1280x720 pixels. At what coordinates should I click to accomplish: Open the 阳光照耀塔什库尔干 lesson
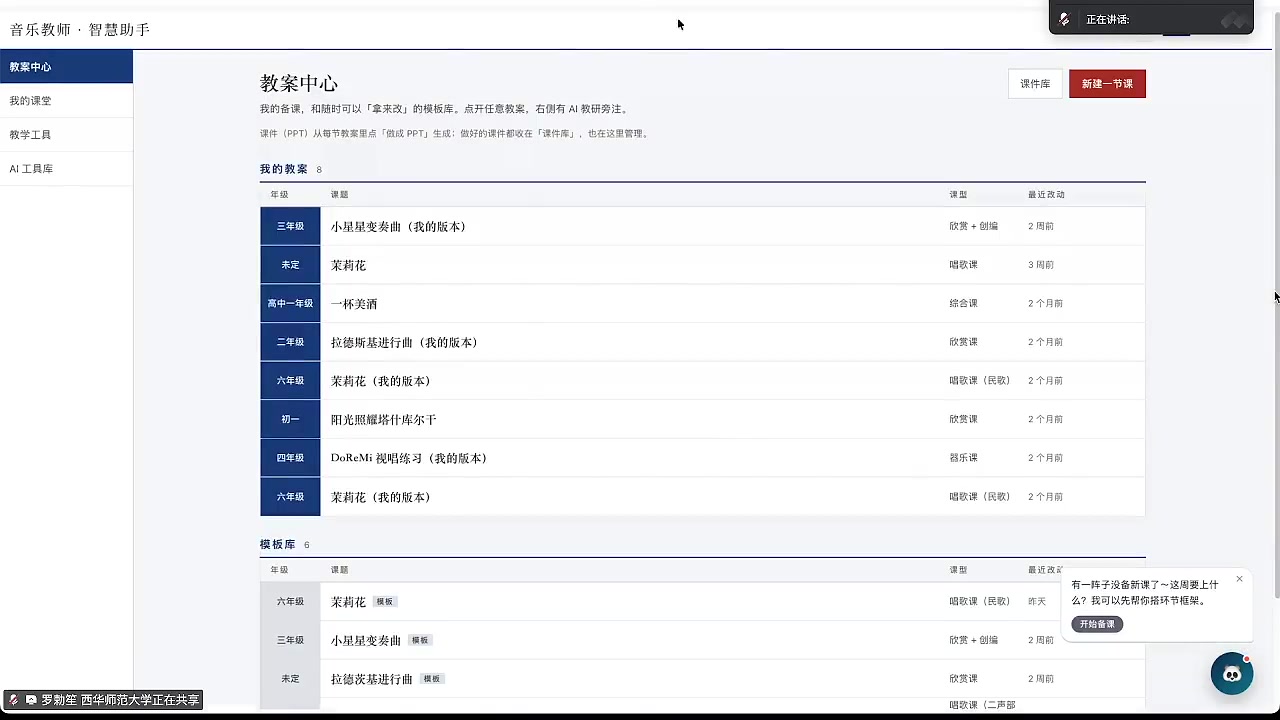384,420
